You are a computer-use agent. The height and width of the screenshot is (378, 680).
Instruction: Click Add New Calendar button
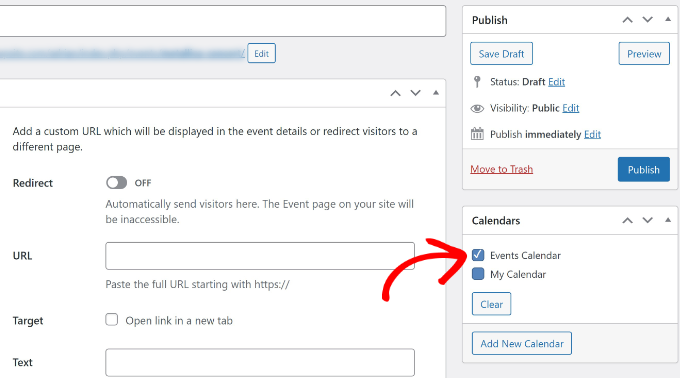(522, 343)
